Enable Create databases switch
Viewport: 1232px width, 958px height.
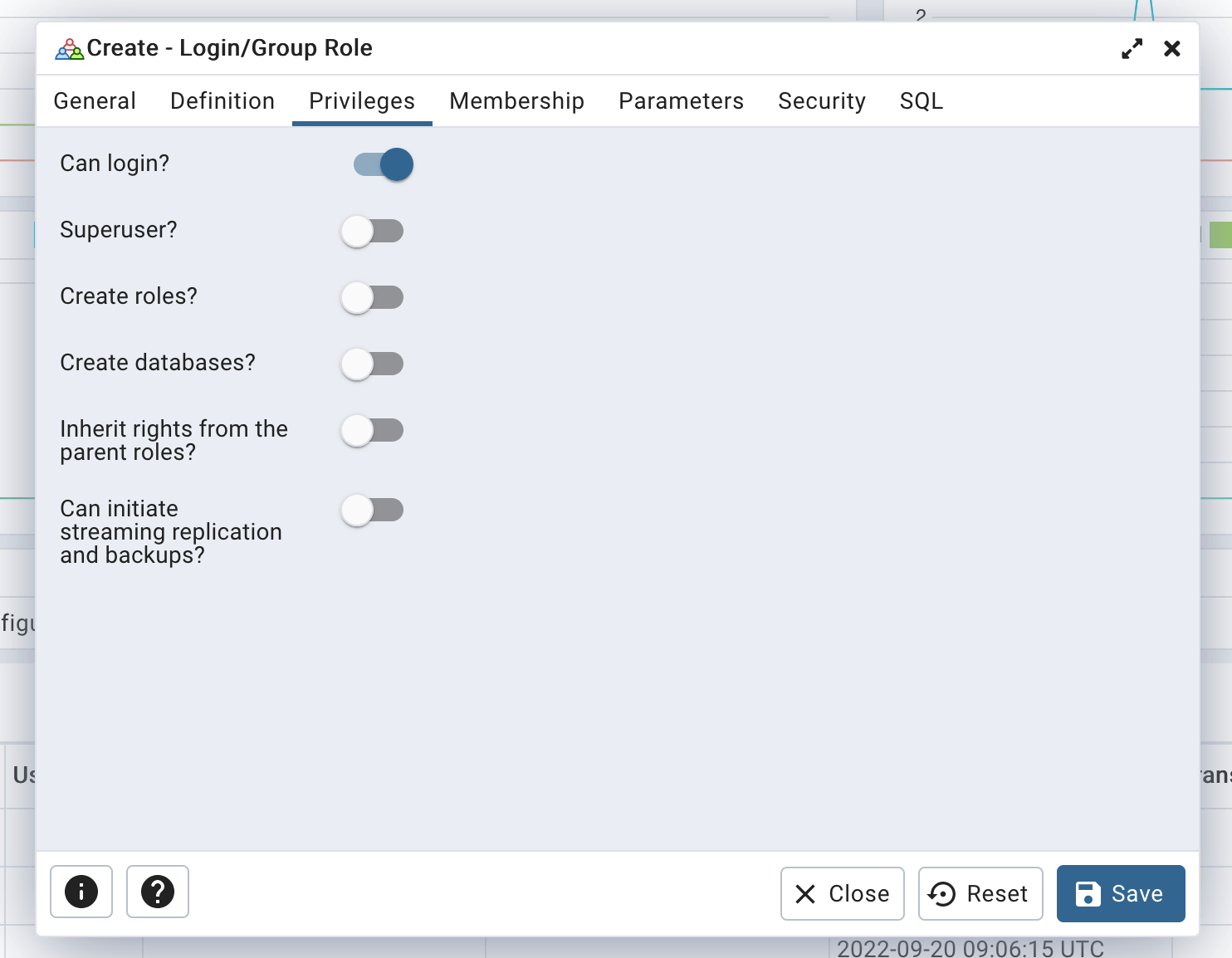(x=373, y=364)
